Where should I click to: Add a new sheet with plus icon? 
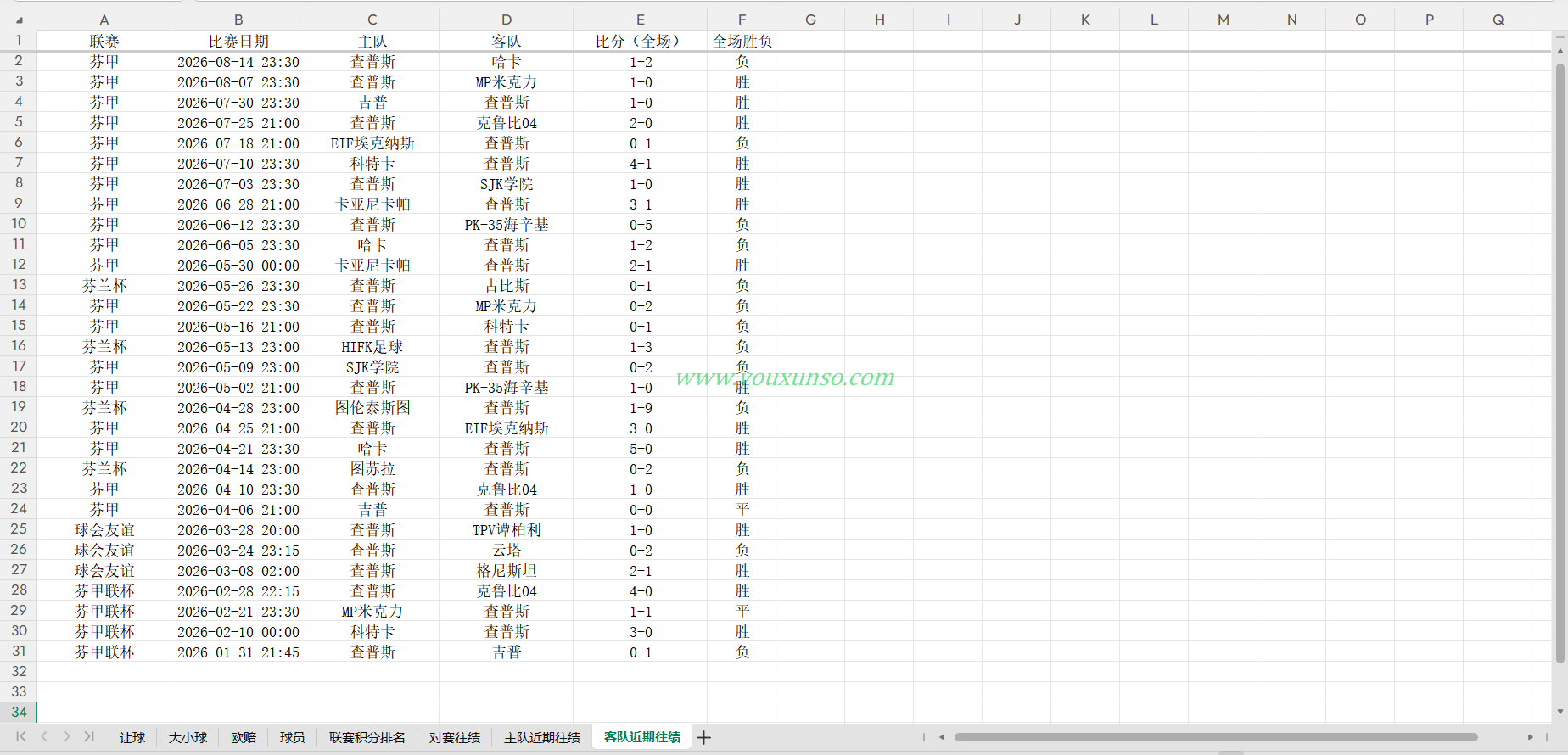(x=703, y=737)
